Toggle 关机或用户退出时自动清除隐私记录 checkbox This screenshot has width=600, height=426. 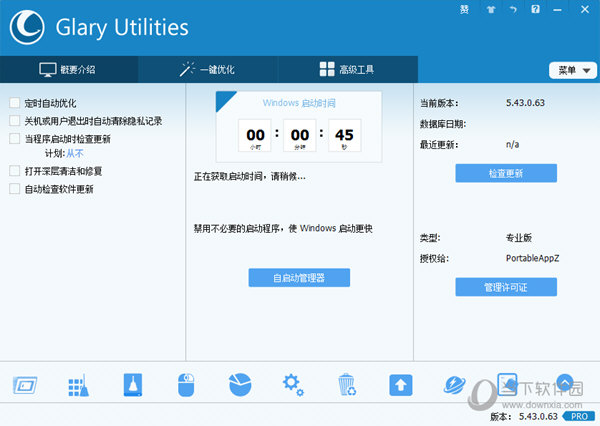pyautogui.click(x=15, y=121)
